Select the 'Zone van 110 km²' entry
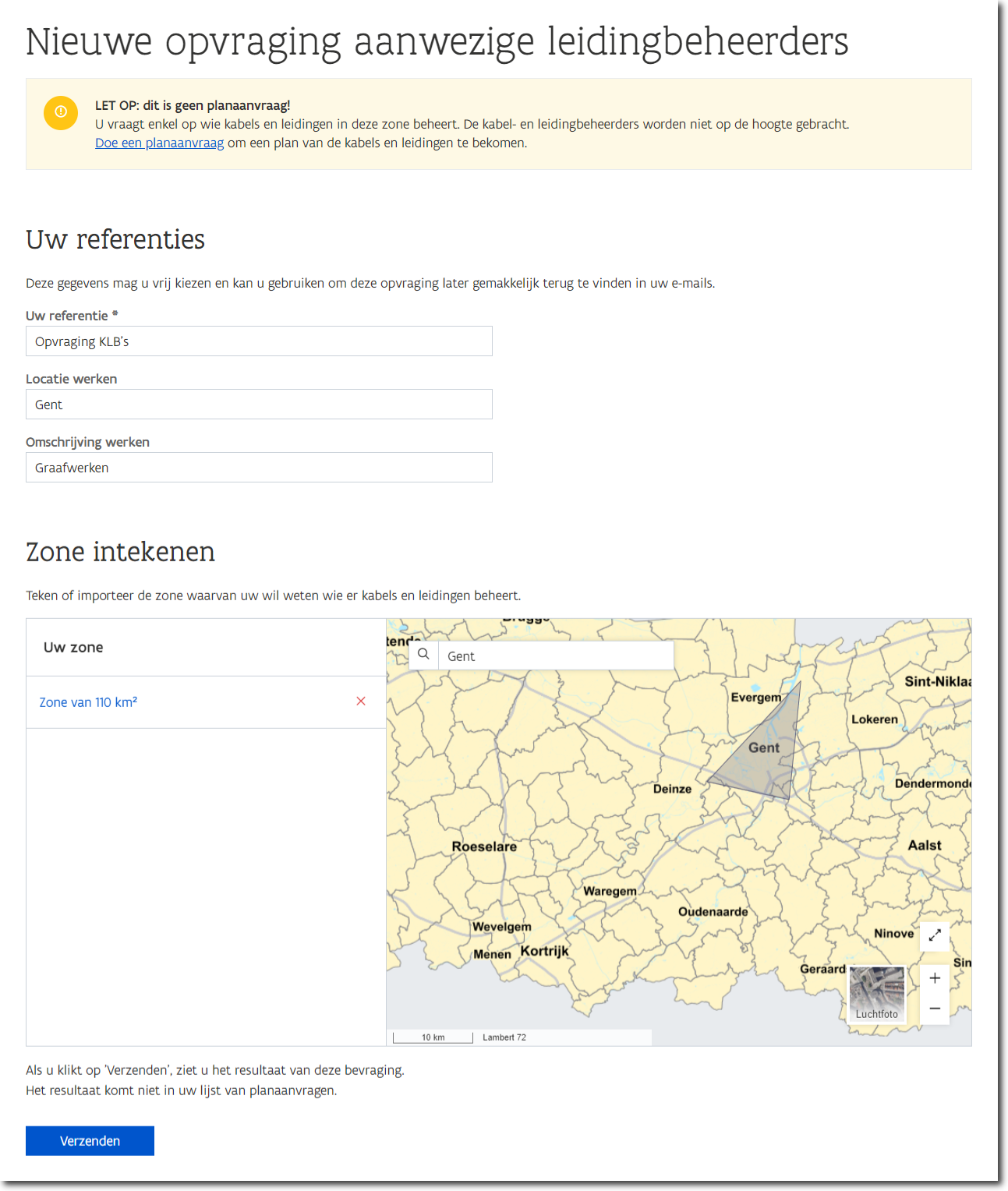The height and width of the screenshot is (1191, 1008). [x=88, y=702]
